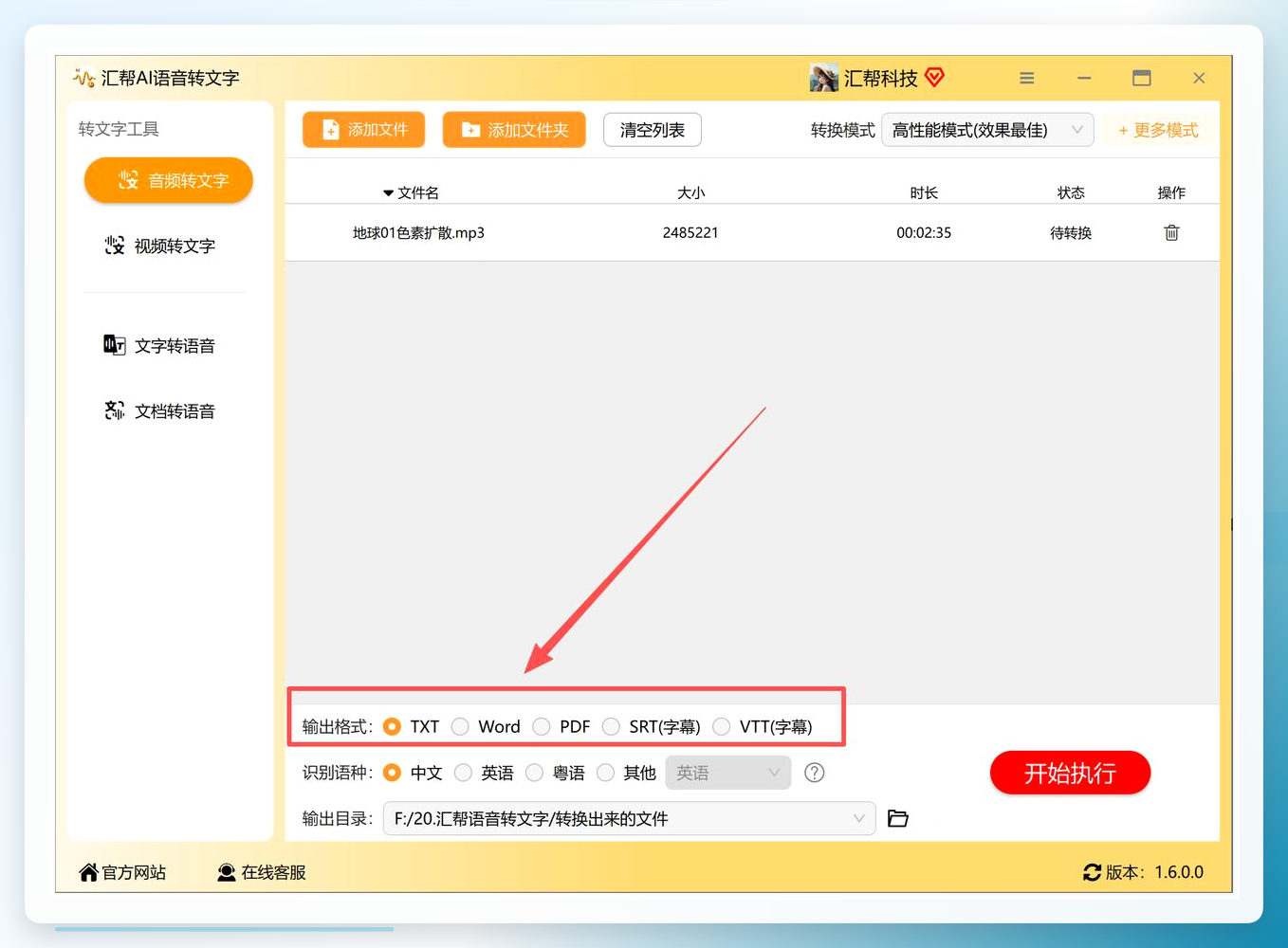Open 文字转语音 tool
Image resolution: width=1288 pixels, height=948 pixels.
click(x=159, y=345)
